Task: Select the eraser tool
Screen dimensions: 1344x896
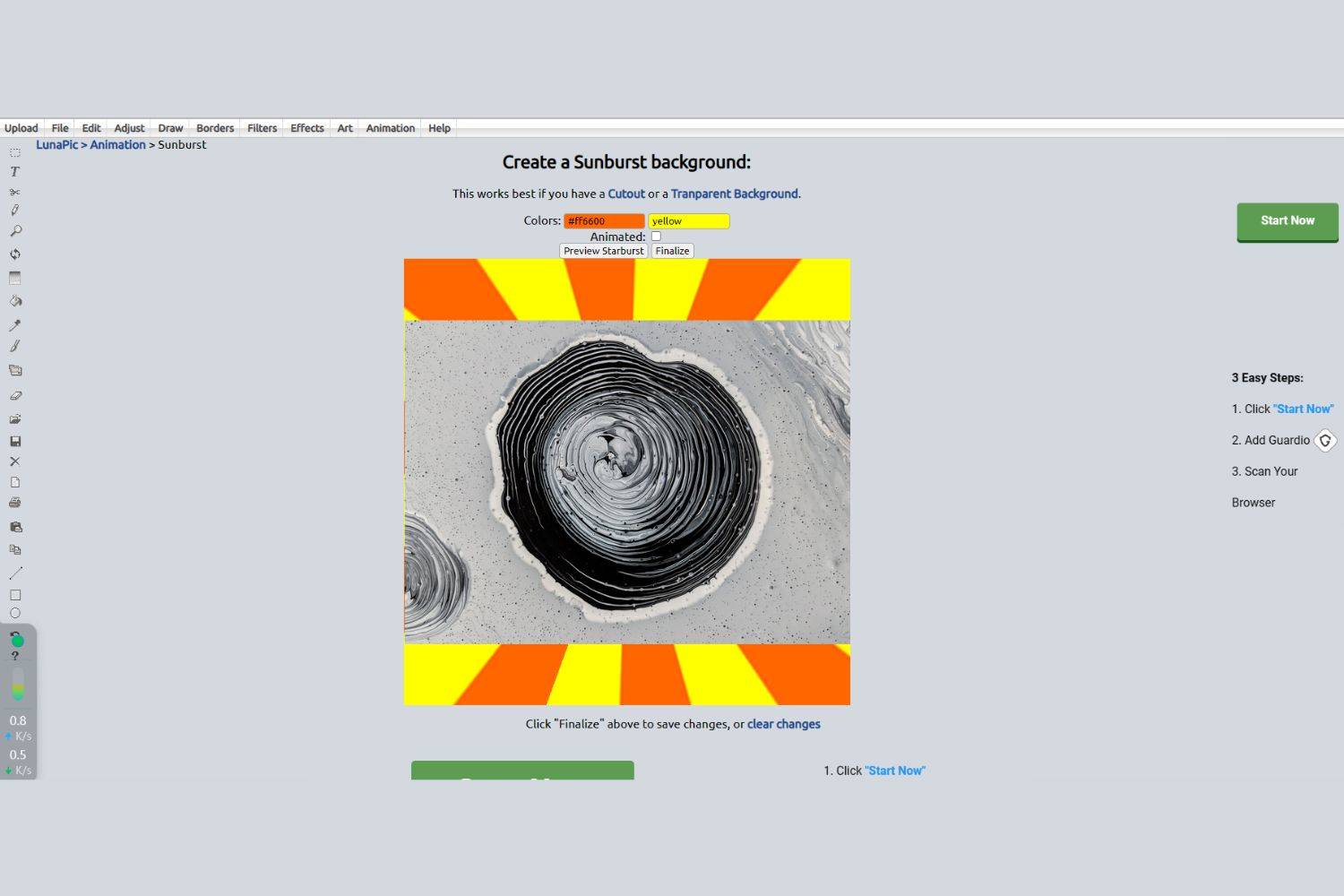Action: pyautogui.click(x=15, y=395)
